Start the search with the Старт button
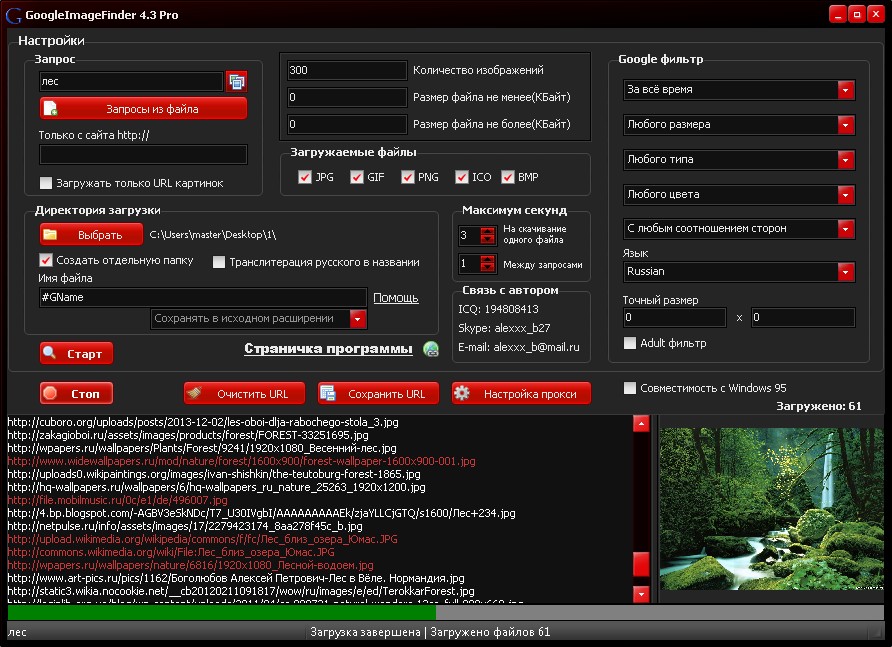The width and height of the screenshot is (892, 647). click(x=76, y=353)
